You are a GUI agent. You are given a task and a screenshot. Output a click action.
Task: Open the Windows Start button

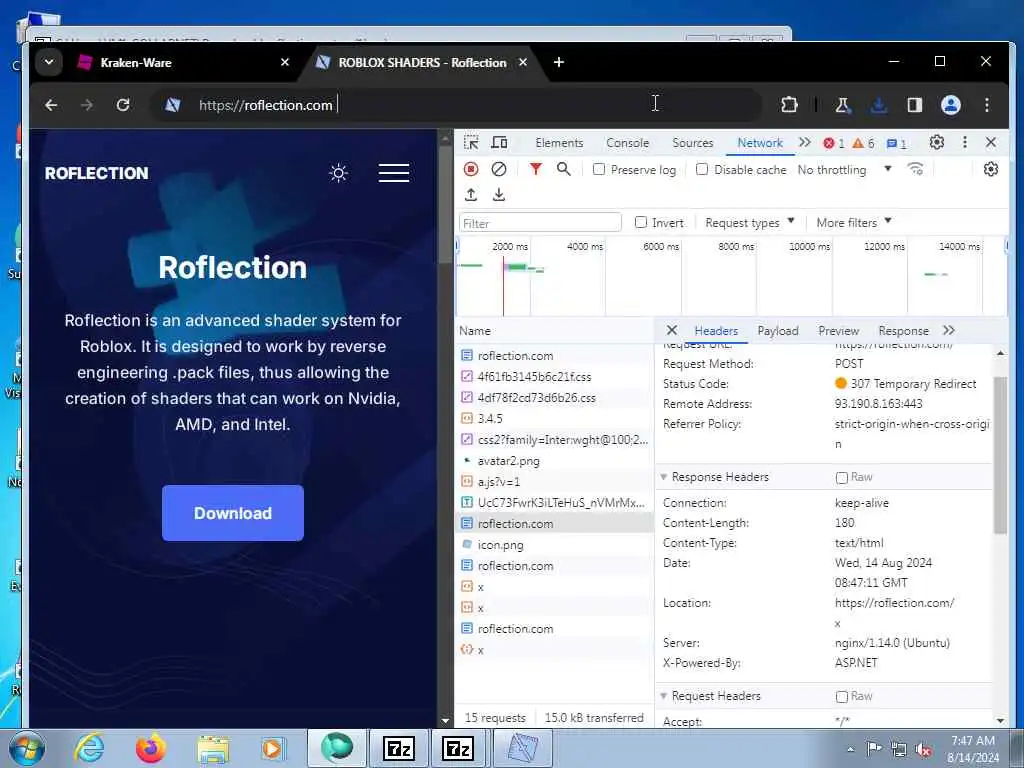pos(27,748)
